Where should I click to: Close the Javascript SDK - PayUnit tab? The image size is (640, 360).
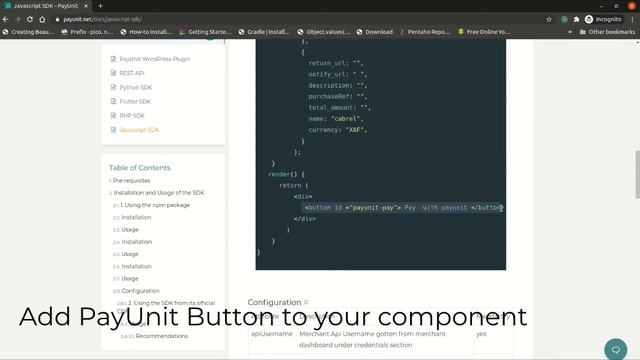tap(86, 6)
